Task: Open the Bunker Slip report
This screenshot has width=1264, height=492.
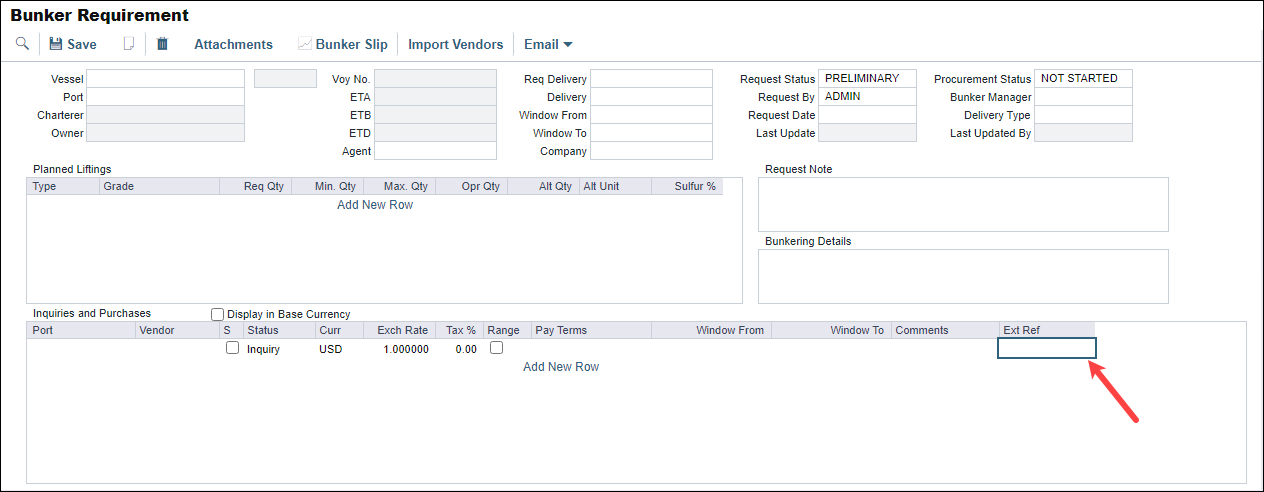Action: pos(342,44)
